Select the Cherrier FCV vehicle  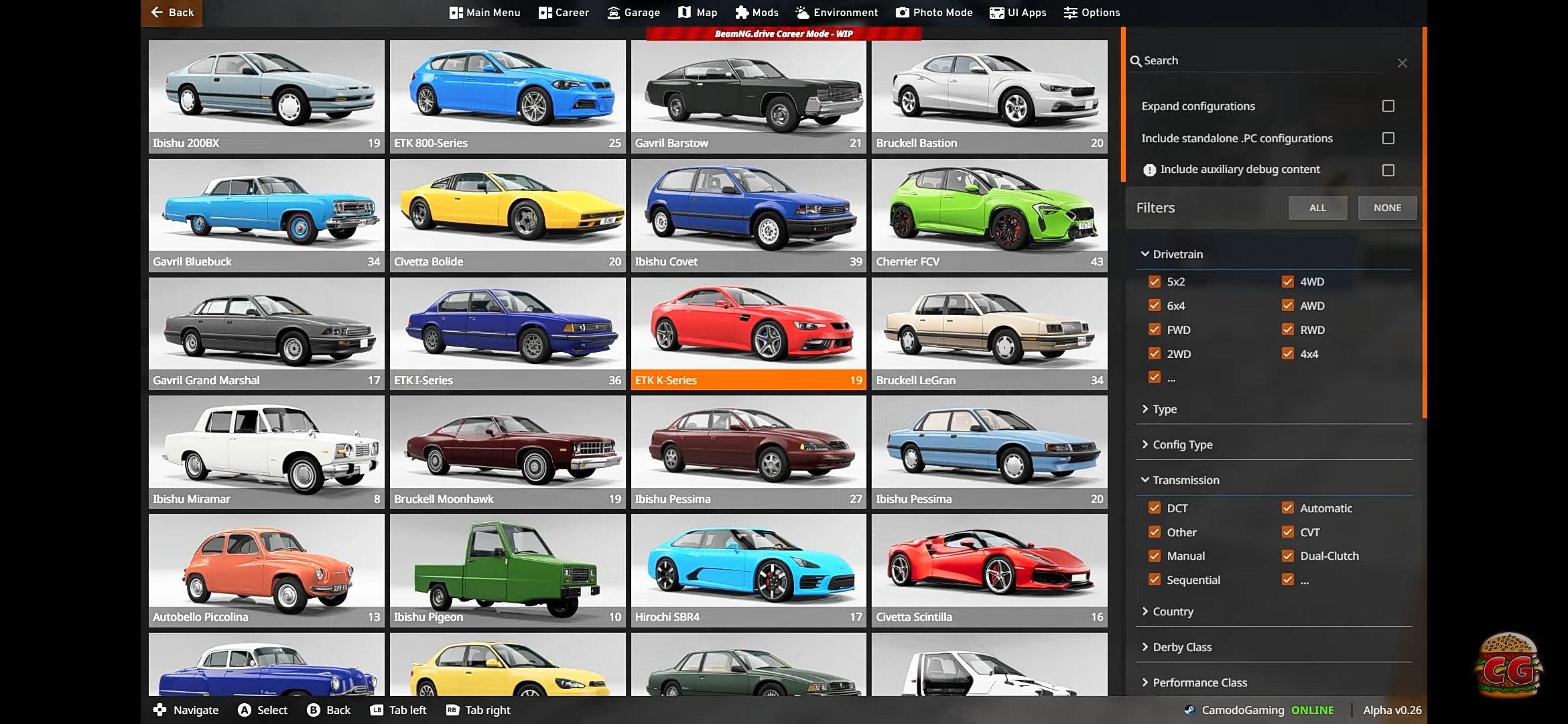(990, 215)
